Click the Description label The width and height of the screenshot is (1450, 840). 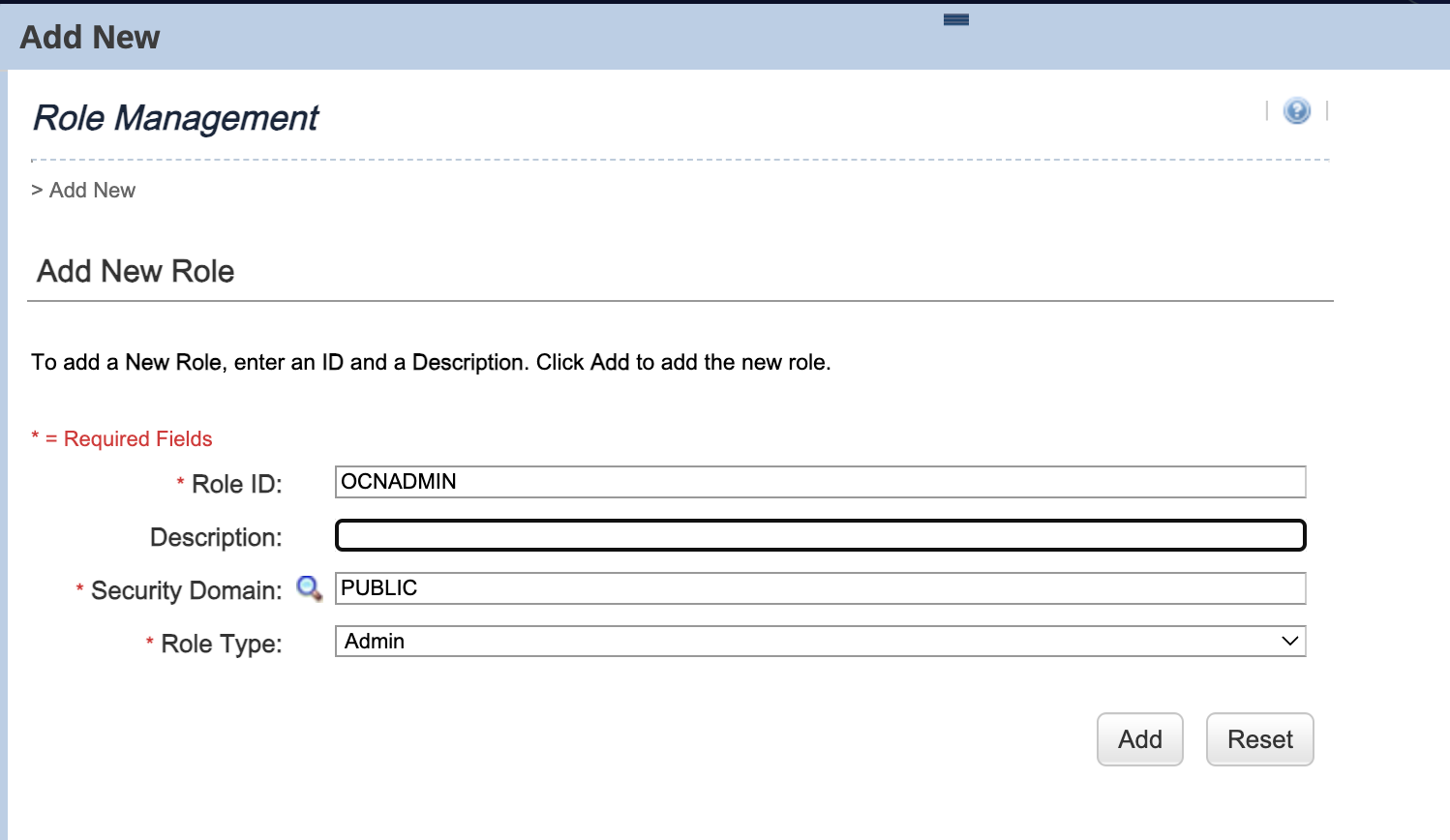point(216,537)
